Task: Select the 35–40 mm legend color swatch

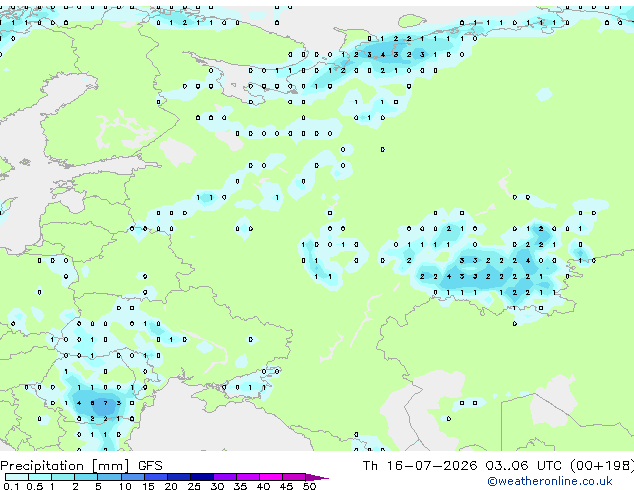Action: pyautogui.click(x=248, y=477)
